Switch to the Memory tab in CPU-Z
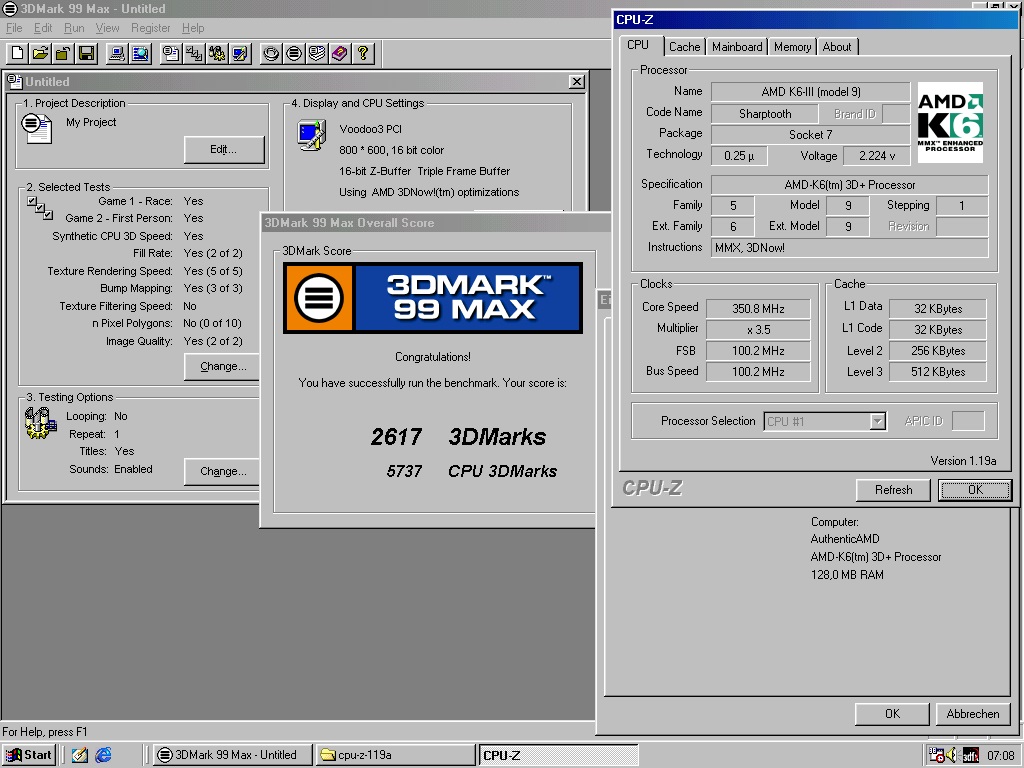Viewport: 1024px width, 768px height. point(792,47)
